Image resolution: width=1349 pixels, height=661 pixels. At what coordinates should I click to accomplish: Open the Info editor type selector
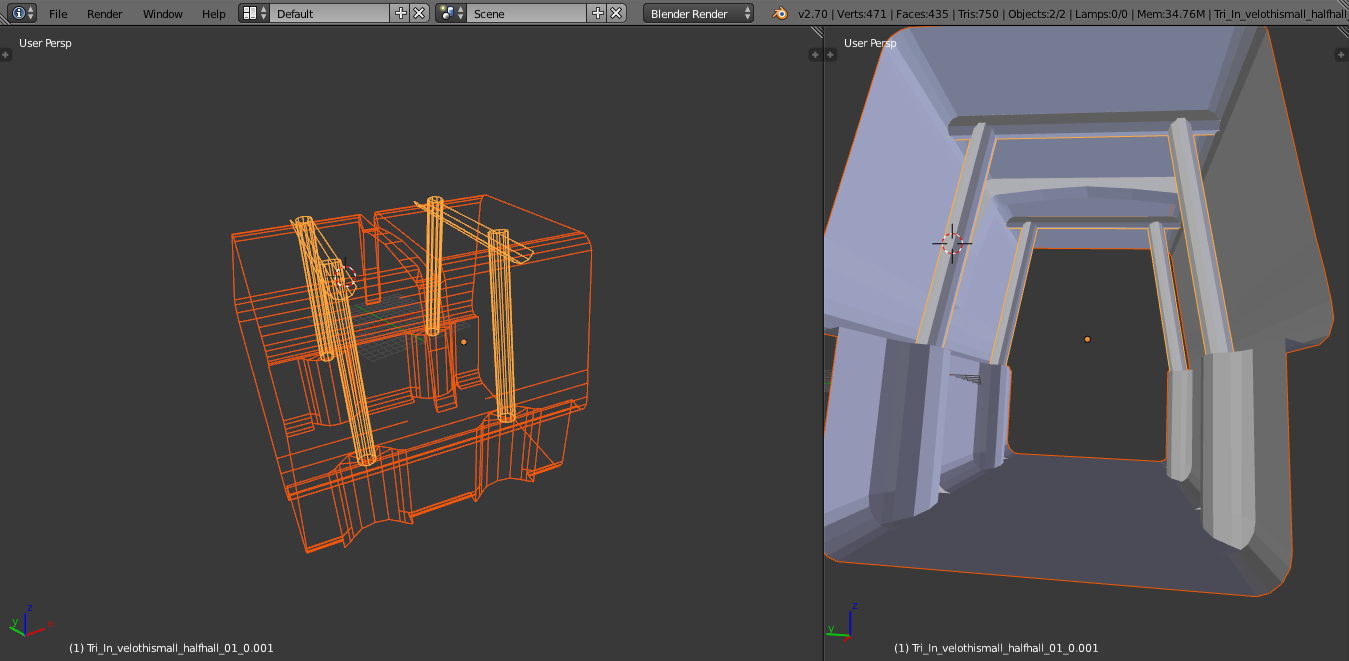pos(23,13)
